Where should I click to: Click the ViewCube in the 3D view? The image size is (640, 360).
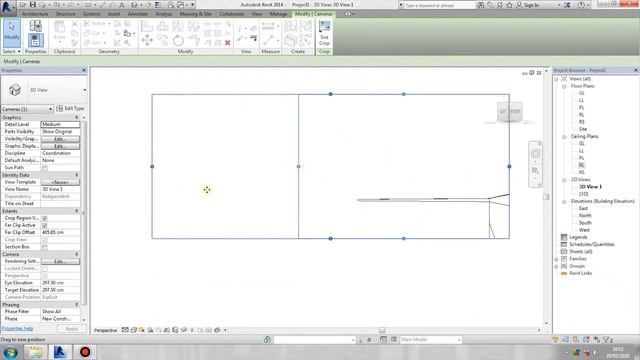point(510,111)
